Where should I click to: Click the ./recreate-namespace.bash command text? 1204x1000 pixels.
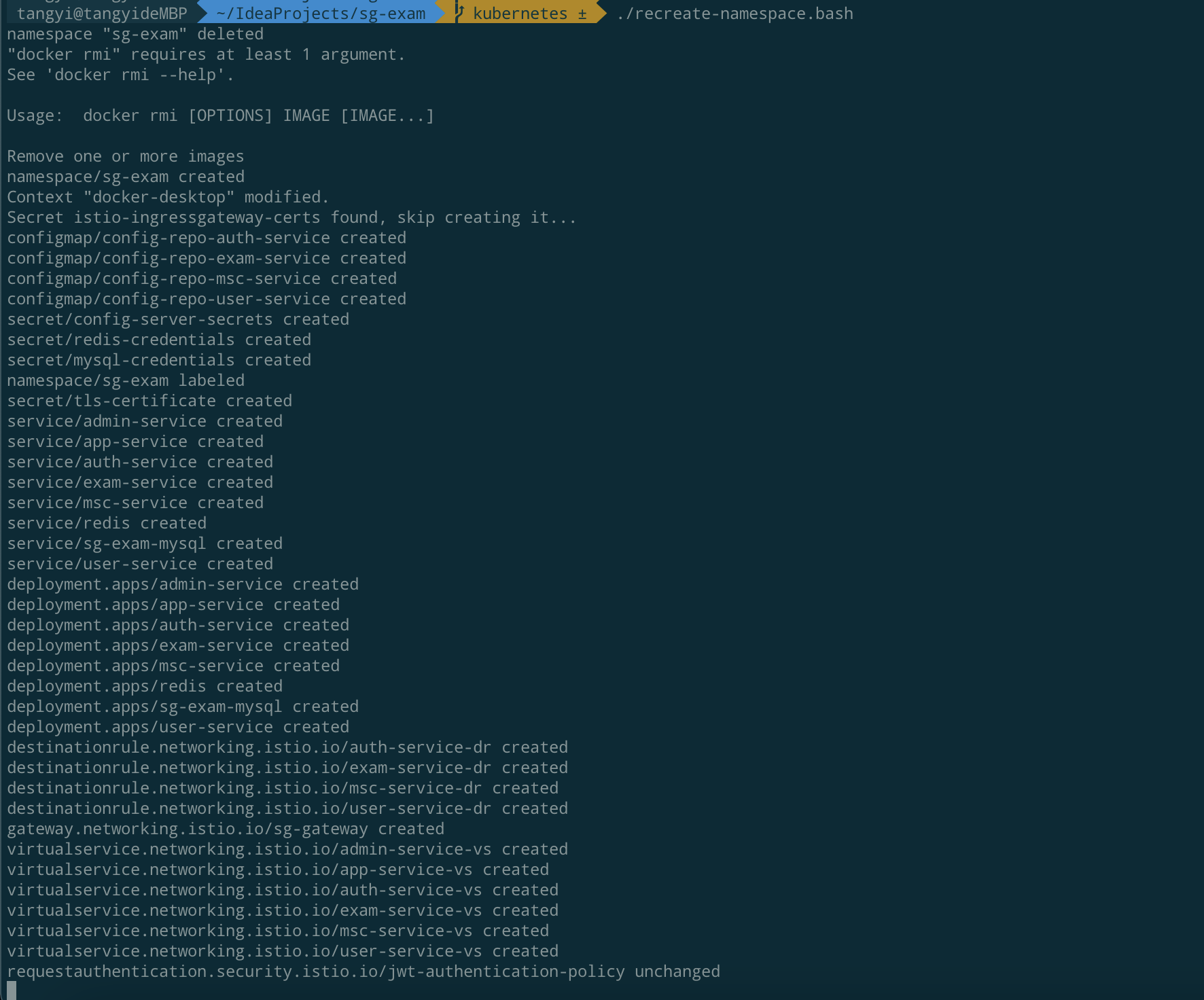[734, 14]
